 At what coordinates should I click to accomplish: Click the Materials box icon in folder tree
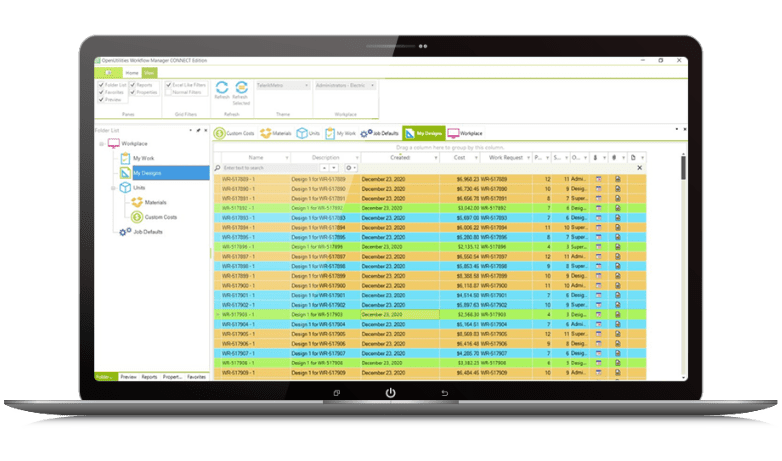(x=136, y=203)
